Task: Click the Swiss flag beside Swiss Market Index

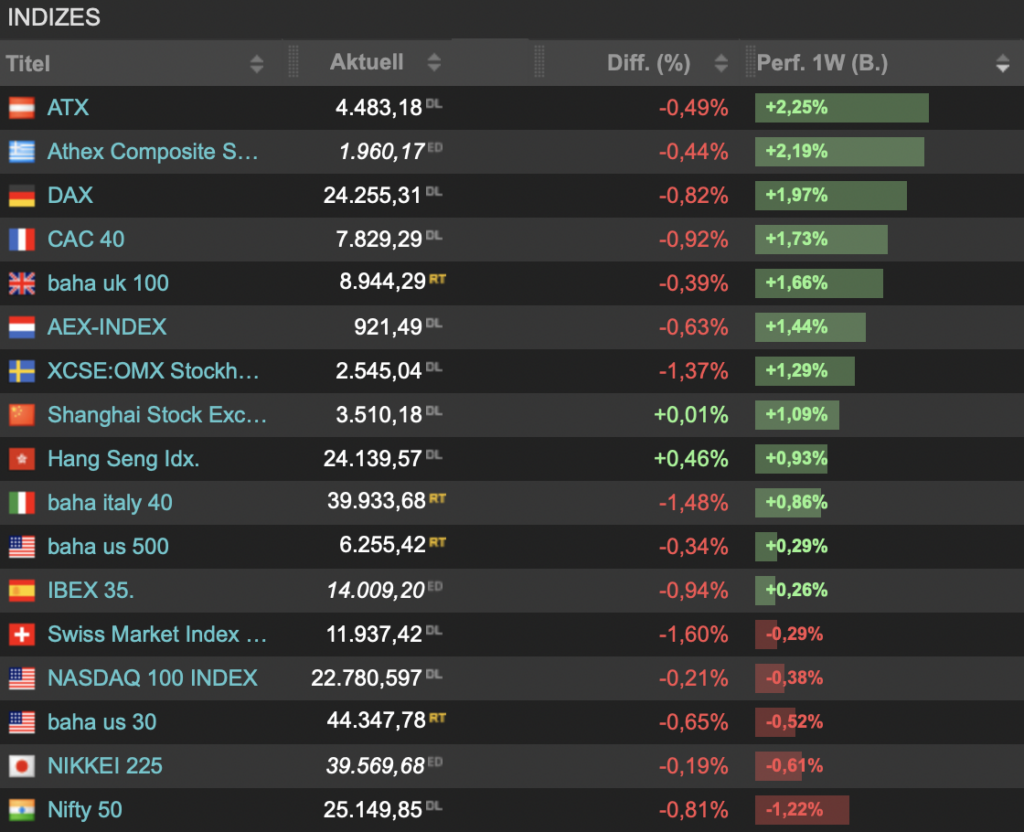Action: 22,634
